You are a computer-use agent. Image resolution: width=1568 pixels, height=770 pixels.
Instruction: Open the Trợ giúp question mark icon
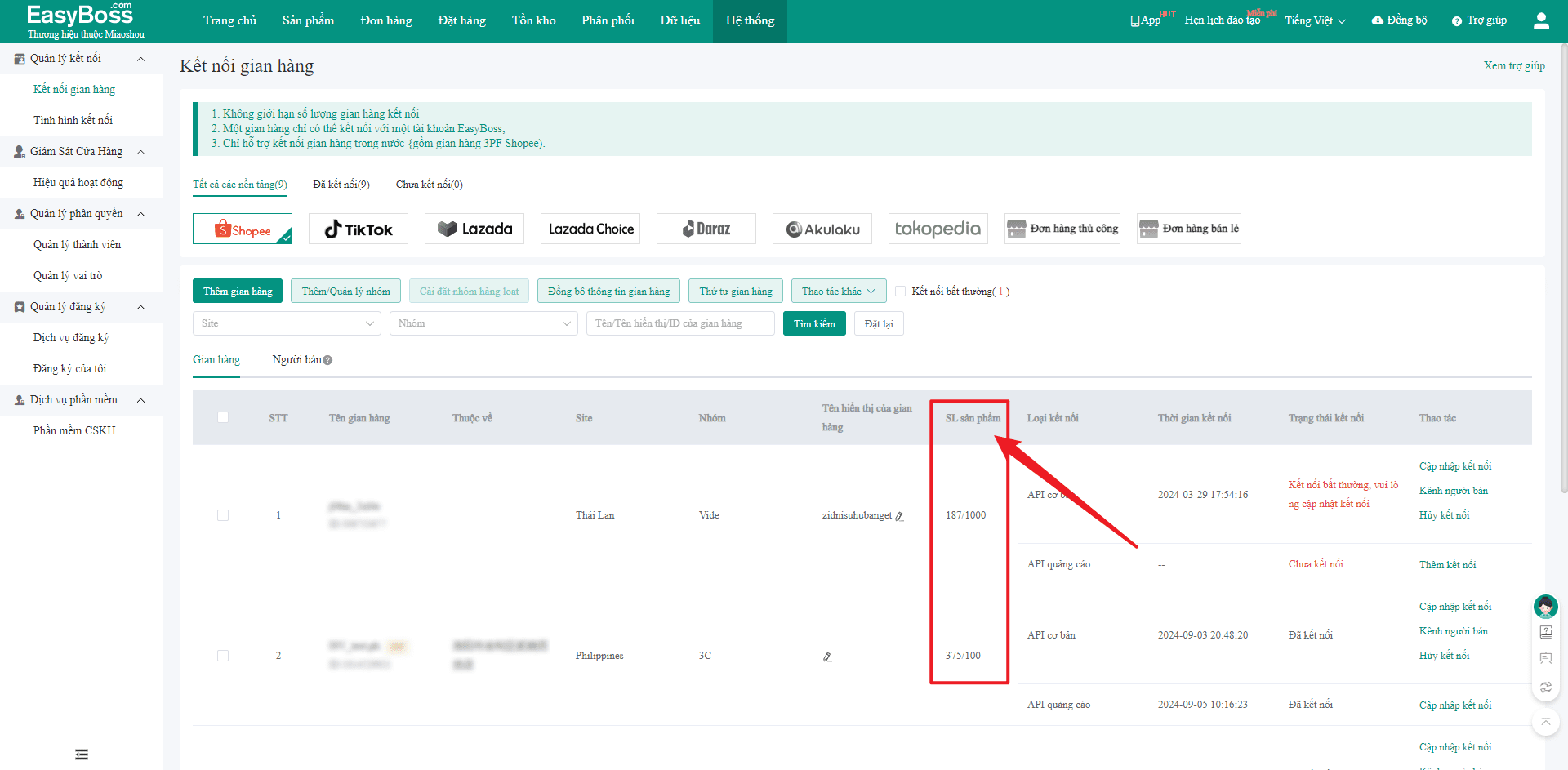(1457, 21)
